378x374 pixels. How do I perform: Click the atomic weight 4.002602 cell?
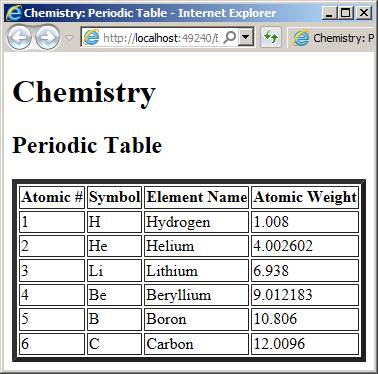point(305,246)
